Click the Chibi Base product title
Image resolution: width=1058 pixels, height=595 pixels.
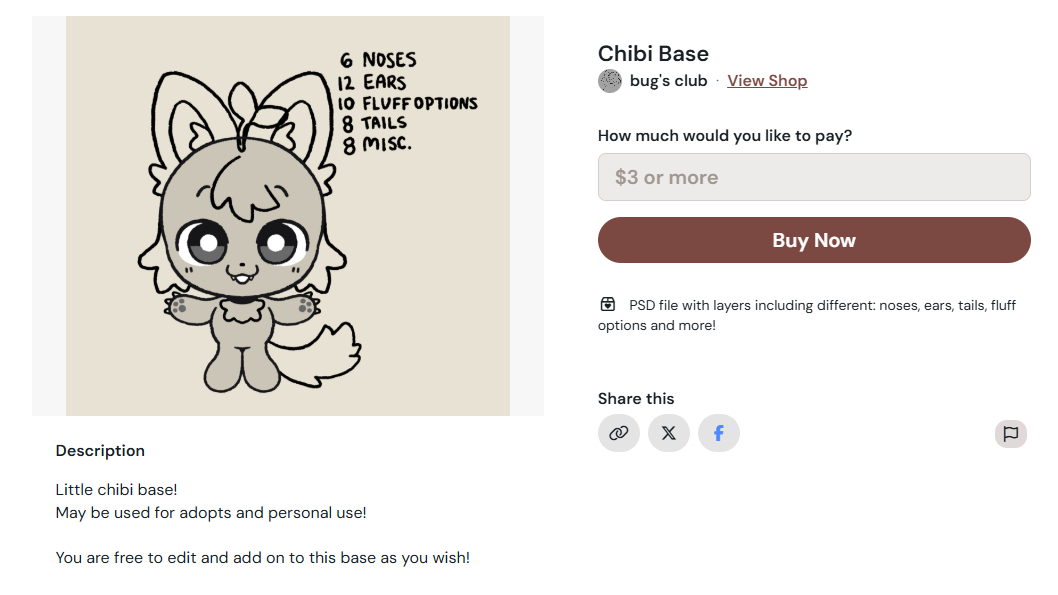click(x=653, y=54)
